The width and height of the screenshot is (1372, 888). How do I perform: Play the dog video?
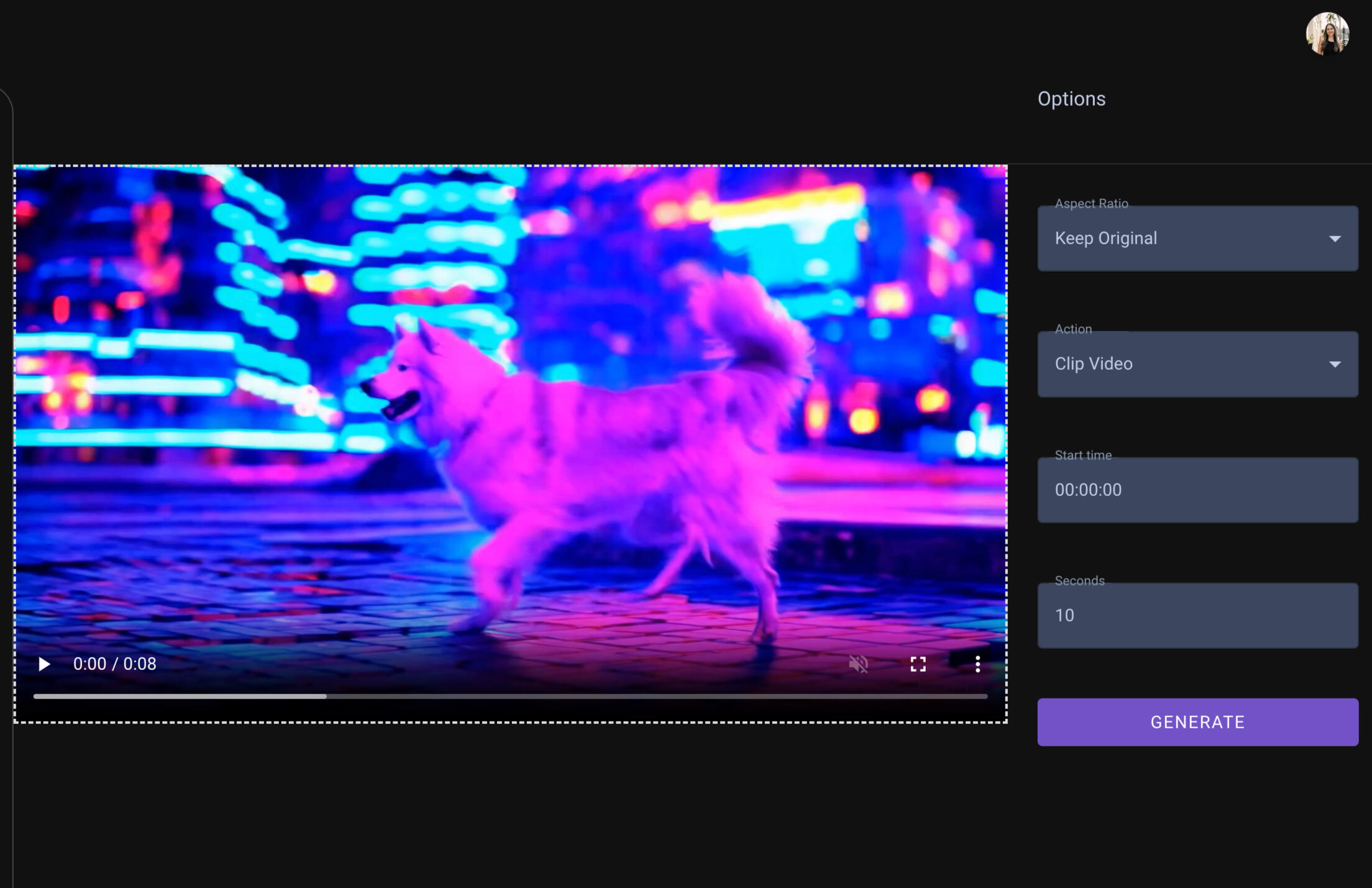tap(43, 664)
